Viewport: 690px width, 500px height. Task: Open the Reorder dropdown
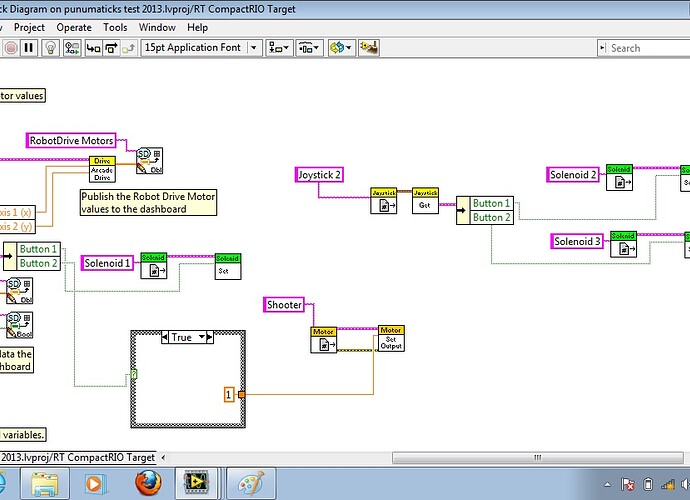pyautogui.click(x=341, y=48)
